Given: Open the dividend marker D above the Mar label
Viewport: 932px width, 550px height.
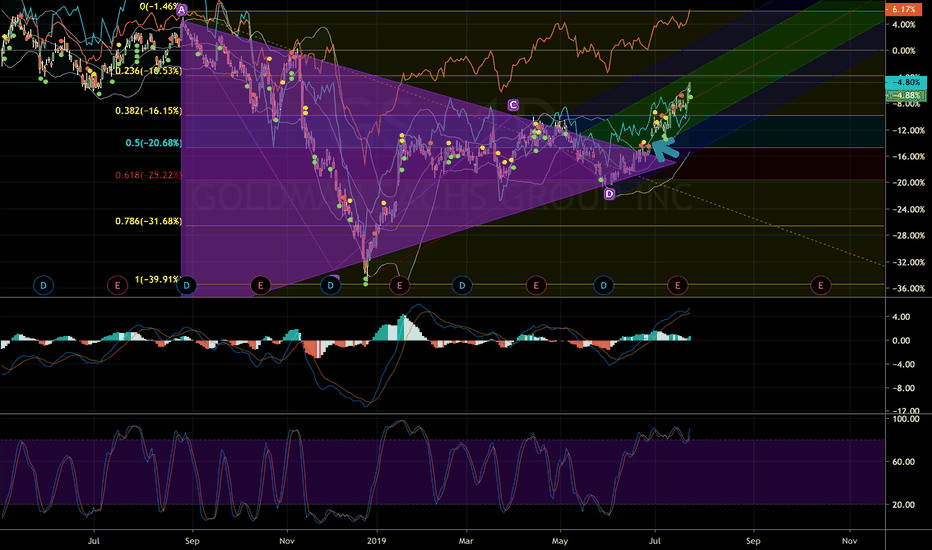Looking at the screenshot, I should [462, 286].
